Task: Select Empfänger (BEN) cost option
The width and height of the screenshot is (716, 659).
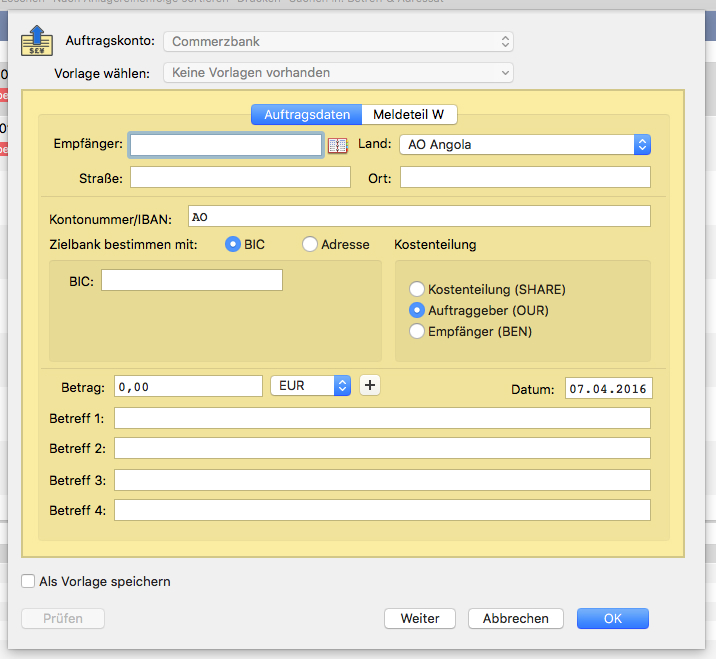Action: (417, 331)
